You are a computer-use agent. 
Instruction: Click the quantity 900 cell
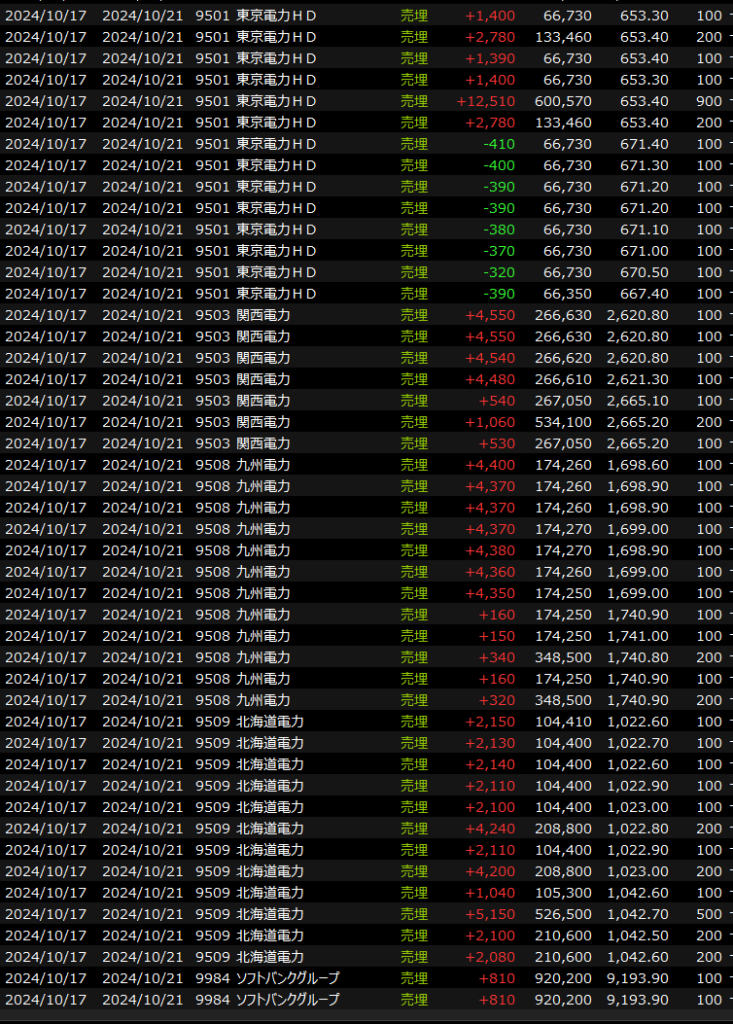coord(708,101)
